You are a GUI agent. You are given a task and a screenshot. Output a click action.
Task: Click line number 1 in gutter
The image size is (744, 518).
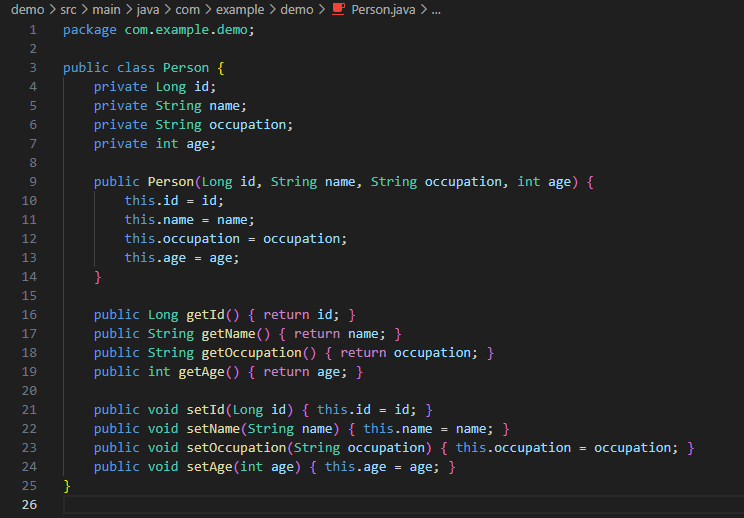(33, 30)
